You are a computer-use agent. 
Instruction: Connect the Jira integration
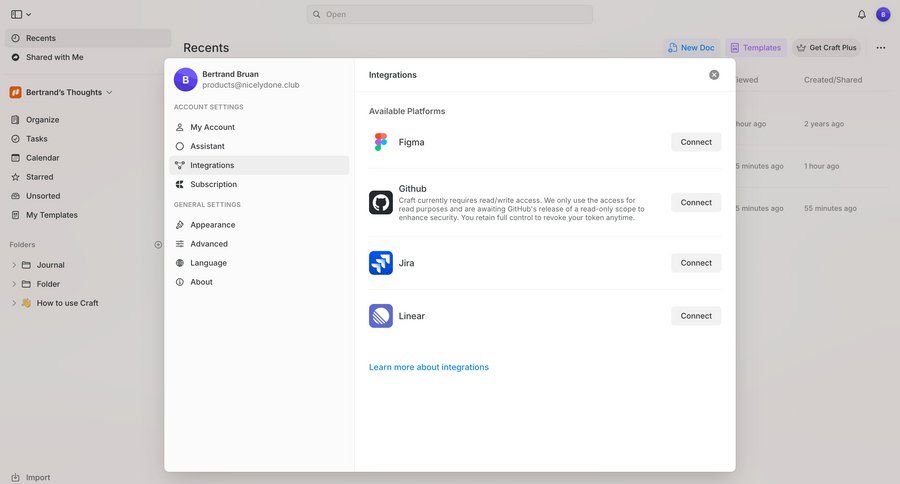696,262
